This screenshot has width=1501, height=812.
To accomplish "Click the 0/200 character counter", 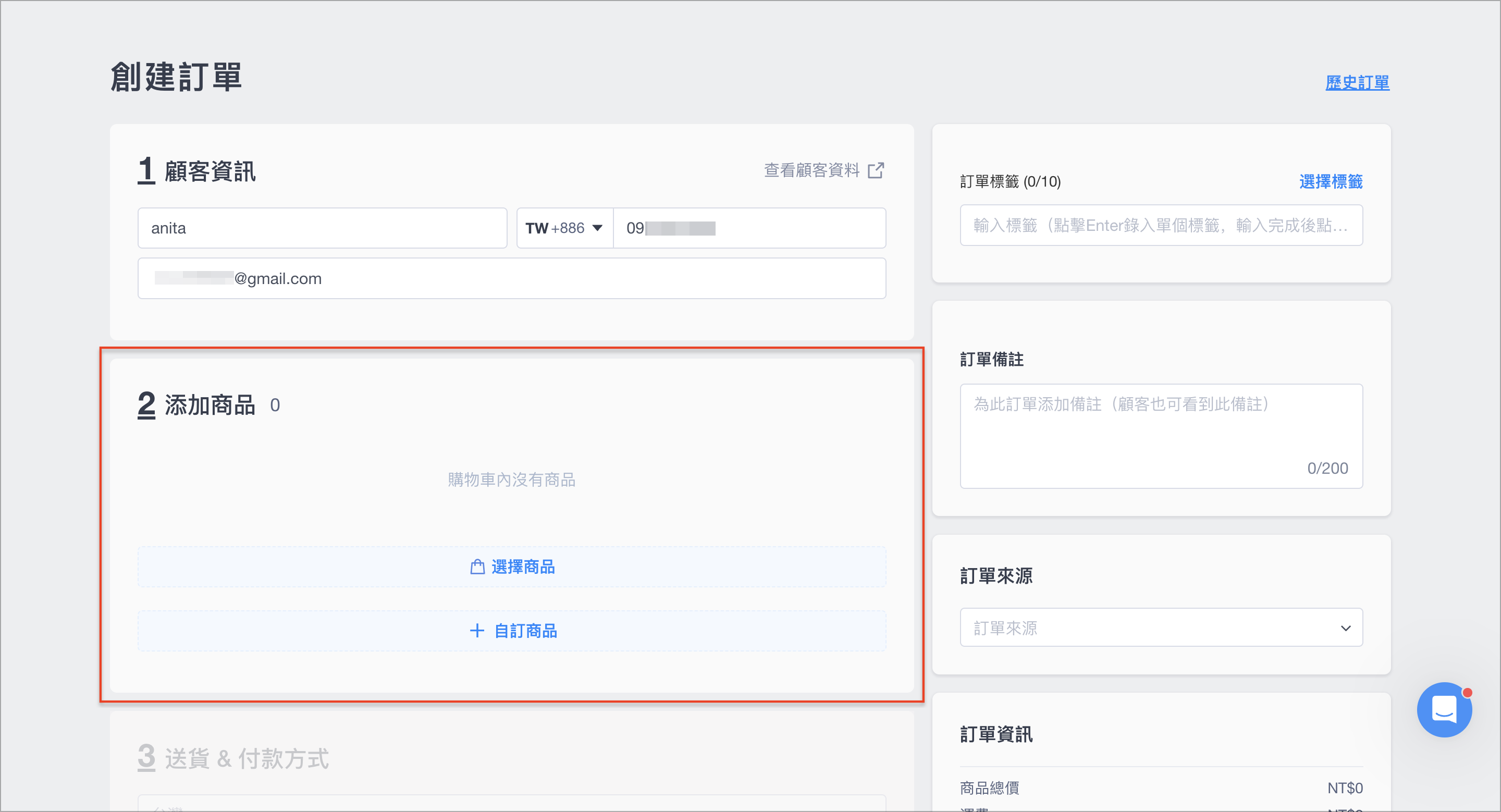I will click(x=1327, y=469).
